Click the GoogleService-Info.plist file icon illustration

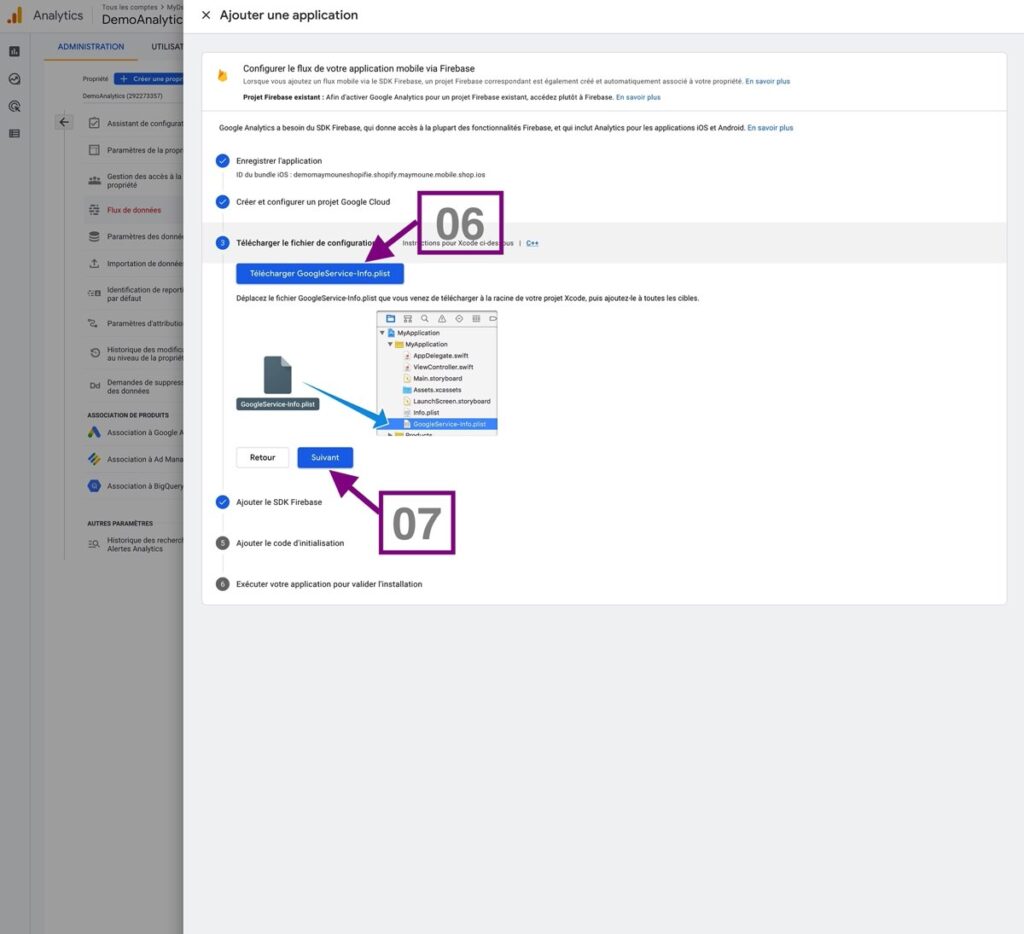(x=278, y=375)
